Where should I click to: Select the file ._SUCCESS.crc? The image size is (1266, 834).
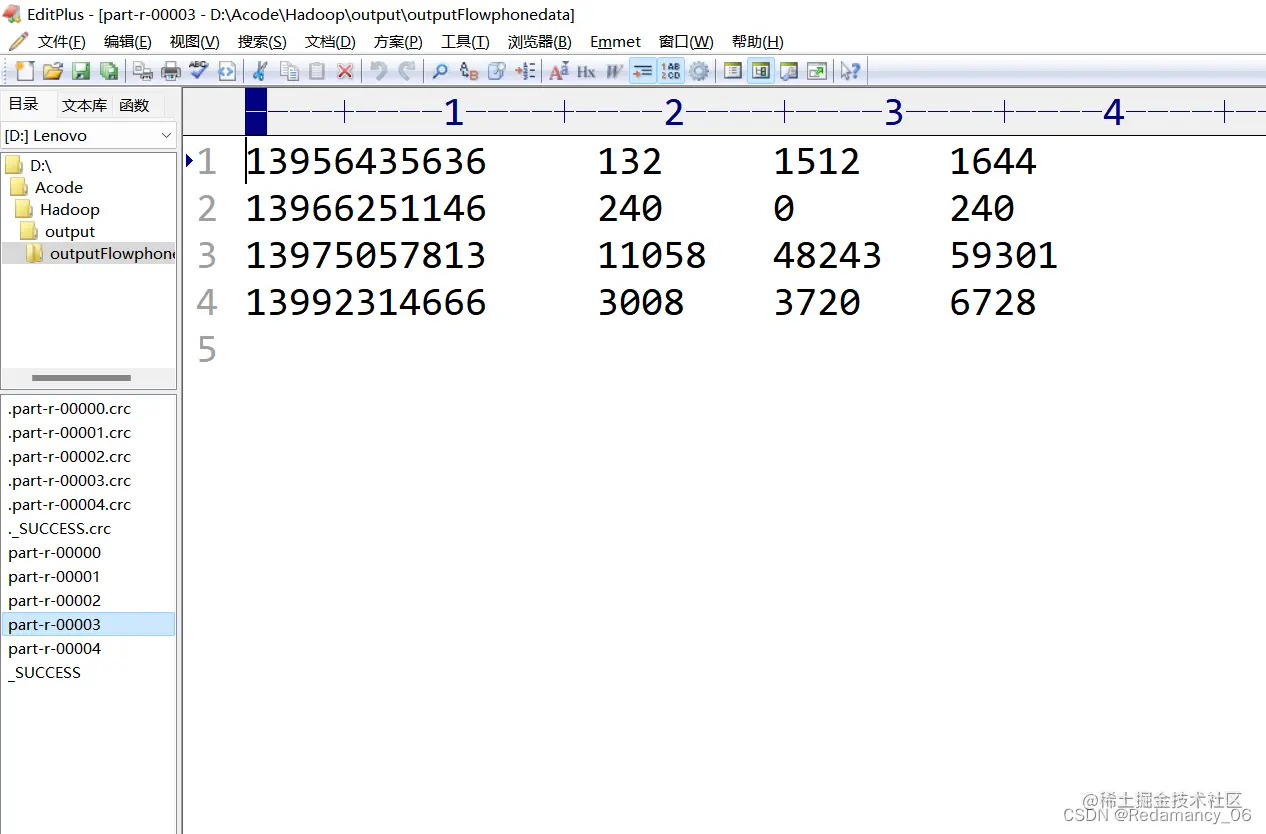[x=59, y=528]
